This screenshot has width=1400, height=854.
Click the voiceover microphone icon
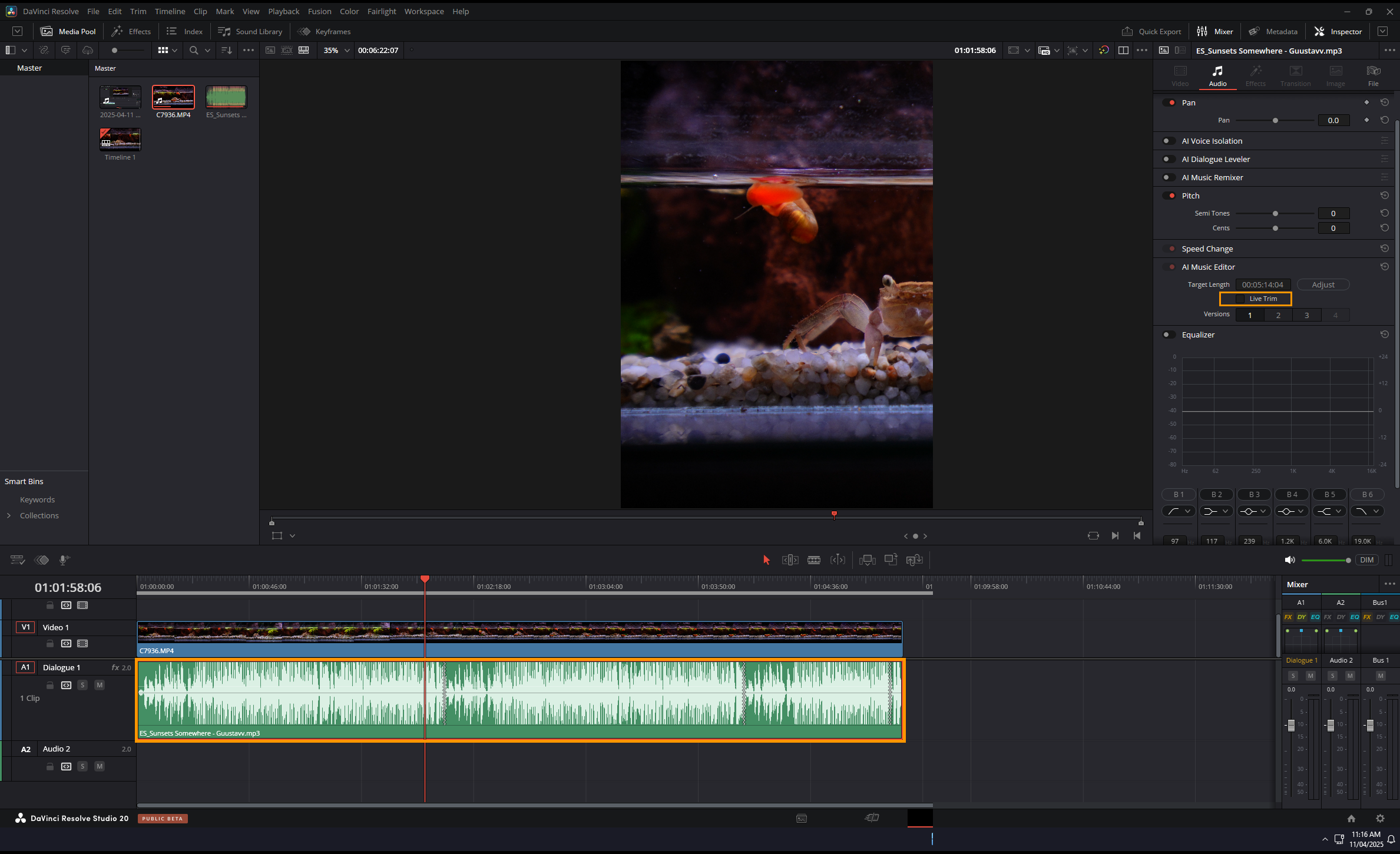tap(64, 560)
